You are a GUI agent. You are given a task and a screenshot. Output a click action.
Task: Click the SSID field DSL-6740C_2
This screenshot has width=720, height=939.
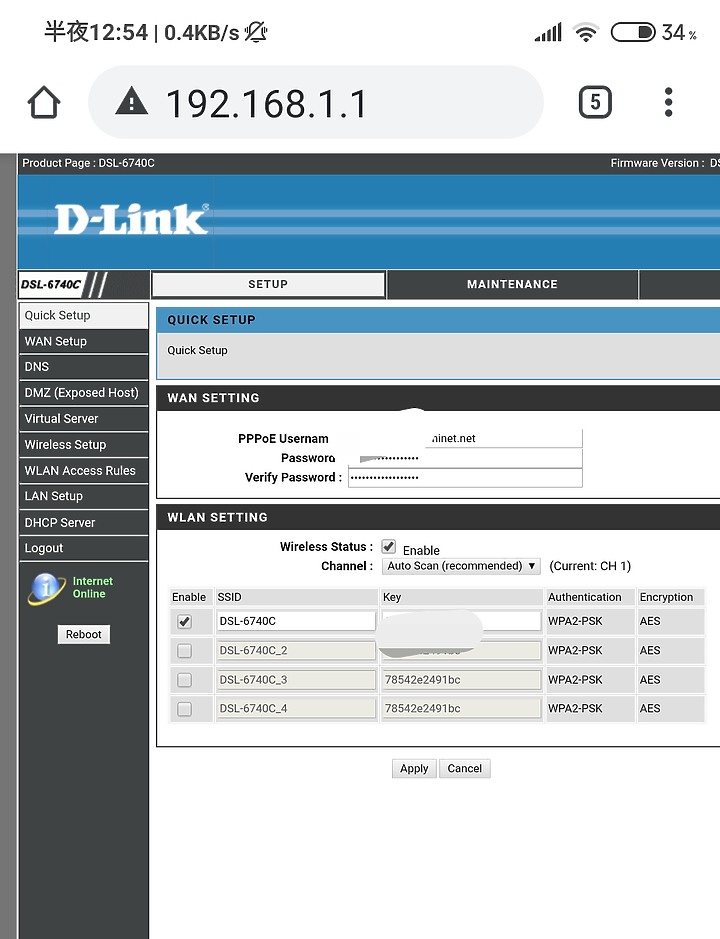pos(296,650)
